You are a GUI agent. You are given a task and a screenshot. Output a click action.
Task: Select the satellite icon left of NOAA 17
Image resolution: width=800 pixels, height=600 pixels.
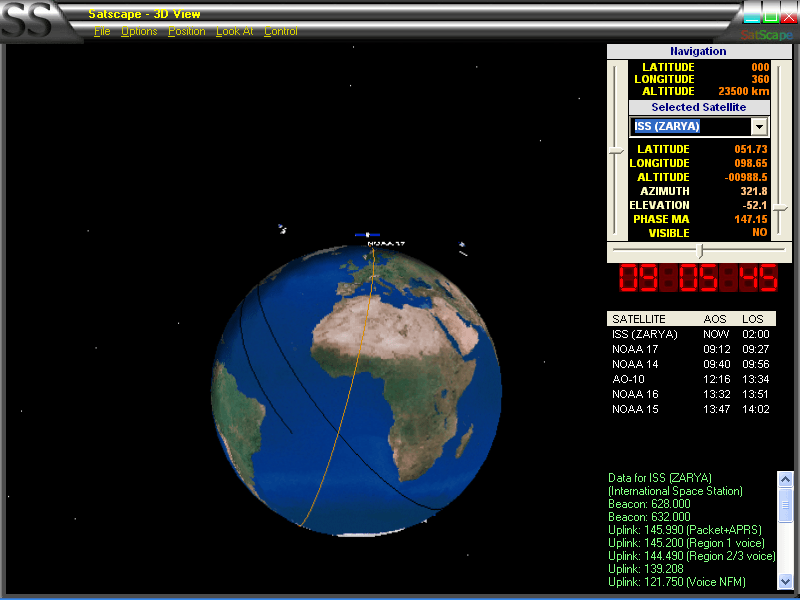click(x=282, y=229)
